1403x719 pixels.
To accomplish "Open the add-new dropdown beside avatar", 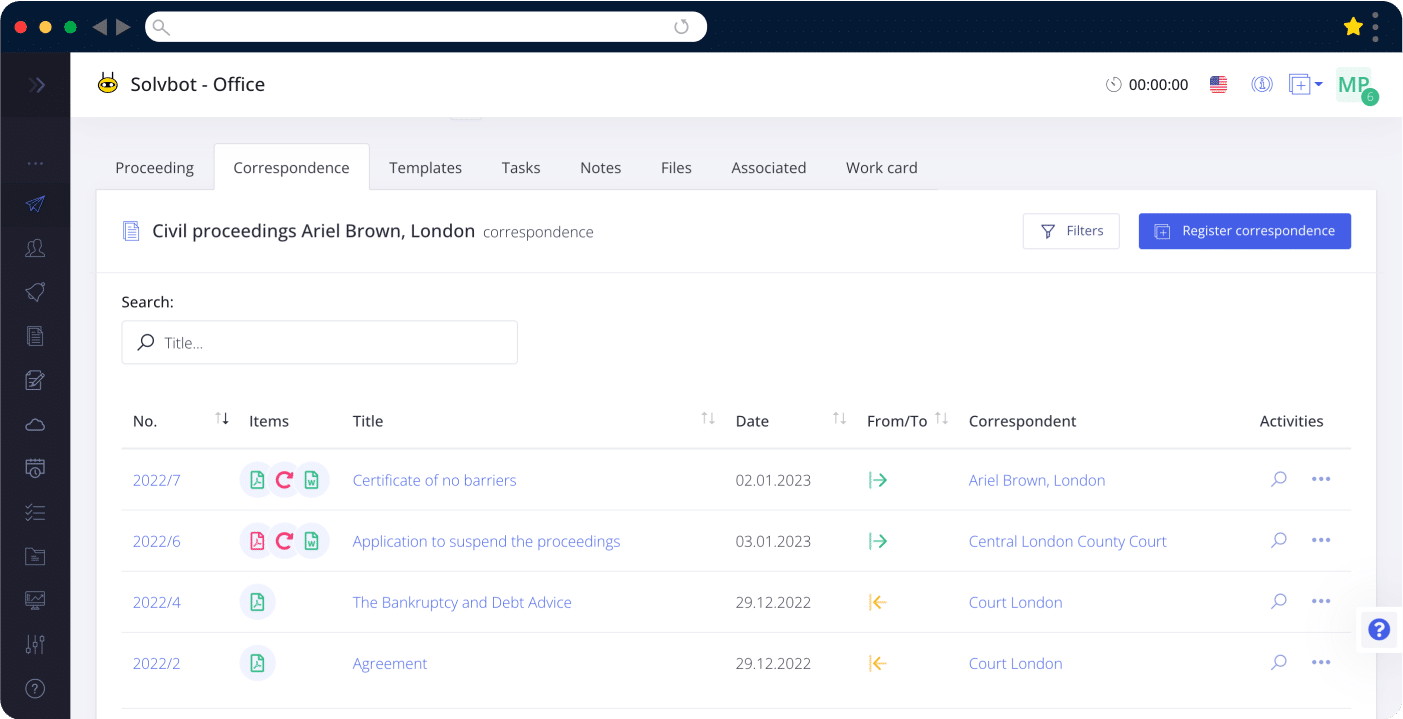I will [1305, 85].
